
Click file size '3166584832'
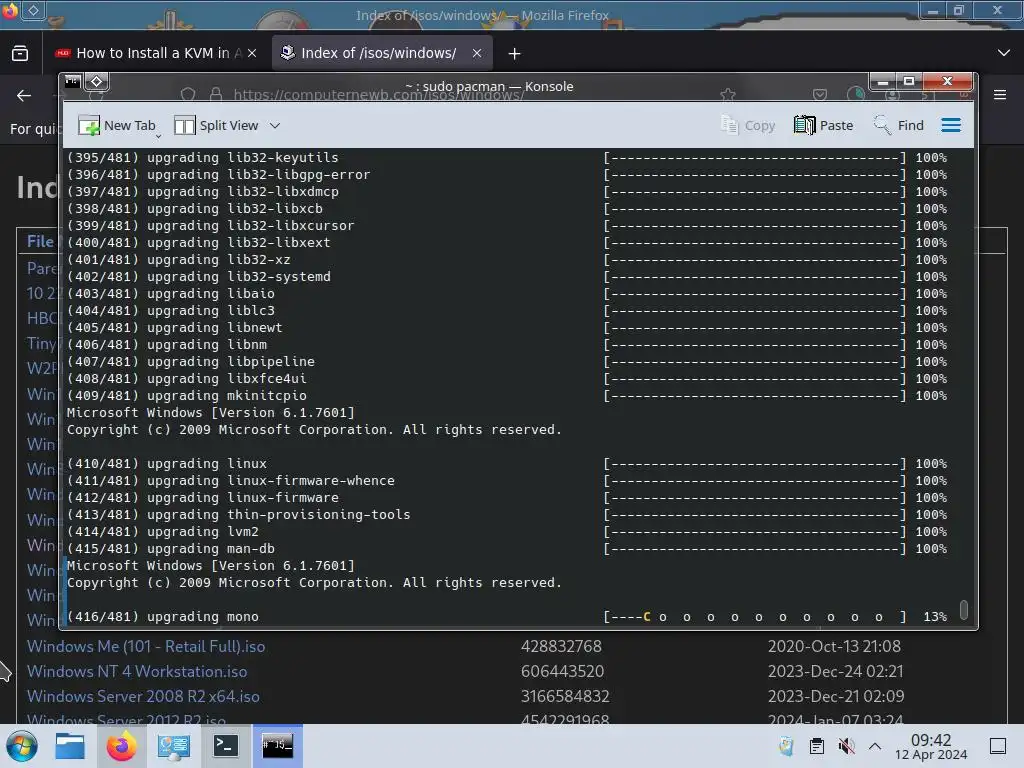[x=565, y=696]
